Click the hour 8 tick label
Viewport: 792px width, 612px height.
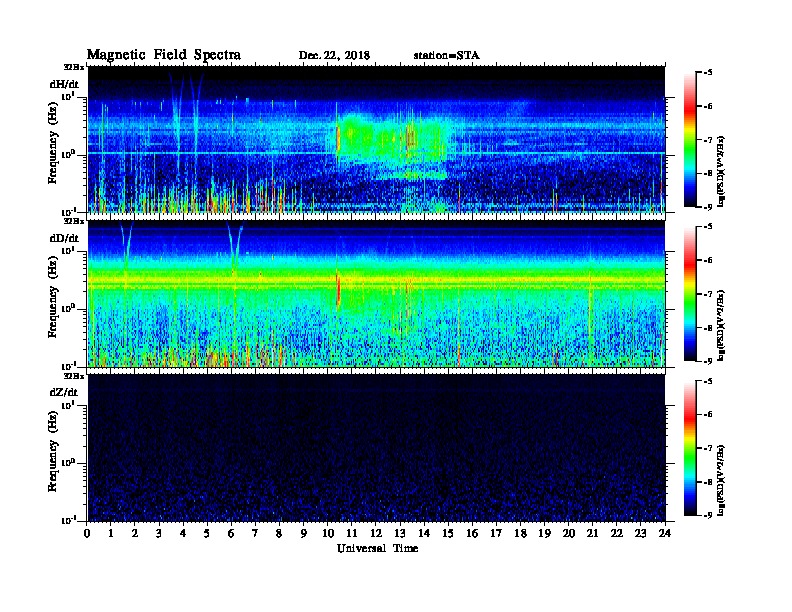click(x=279, y=534)
